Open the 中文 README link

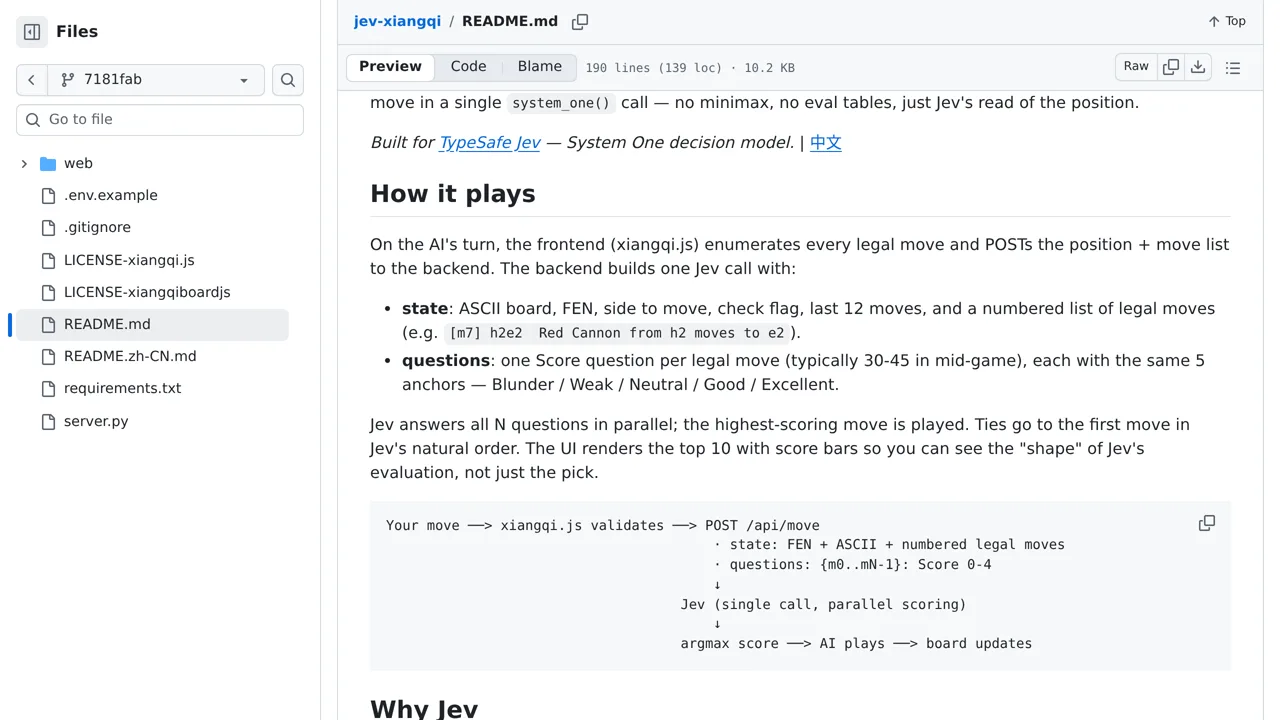pos(826,142)
